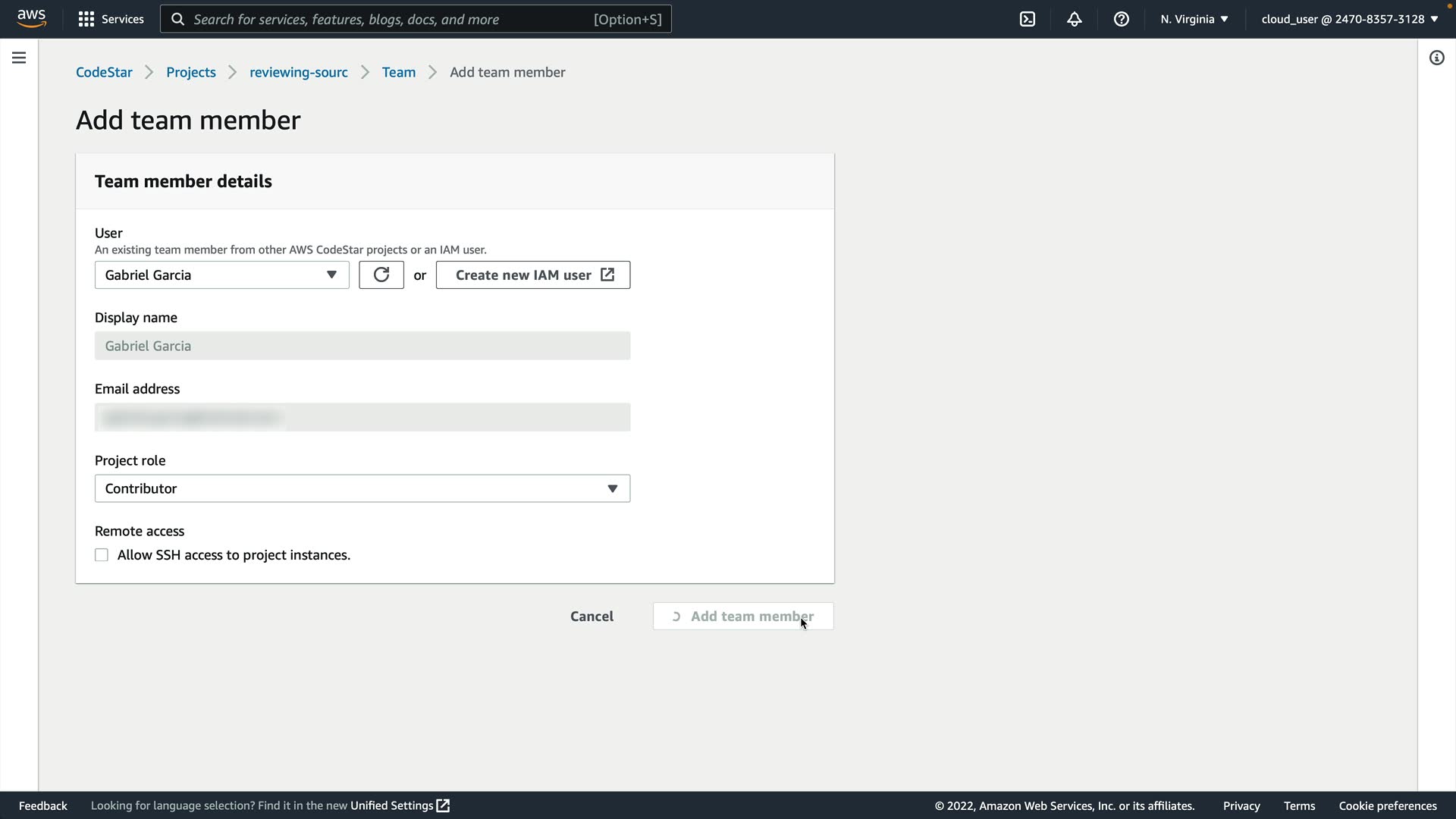Enable Allow SSH access checkbox

[x=102, y=555]
